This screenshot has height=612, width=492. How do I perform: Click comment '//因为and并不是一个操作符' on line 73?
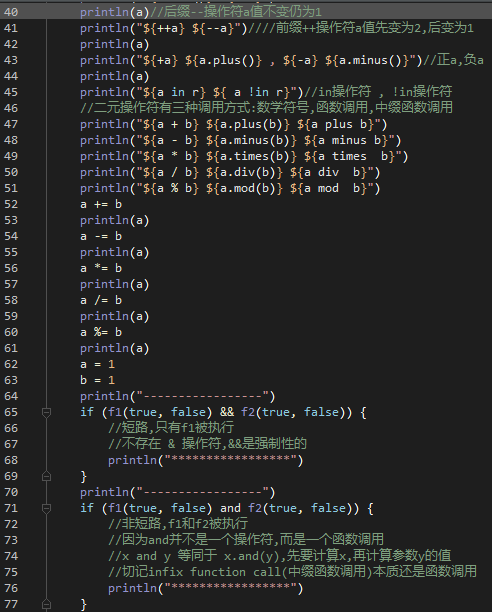[x=246, y=540]
